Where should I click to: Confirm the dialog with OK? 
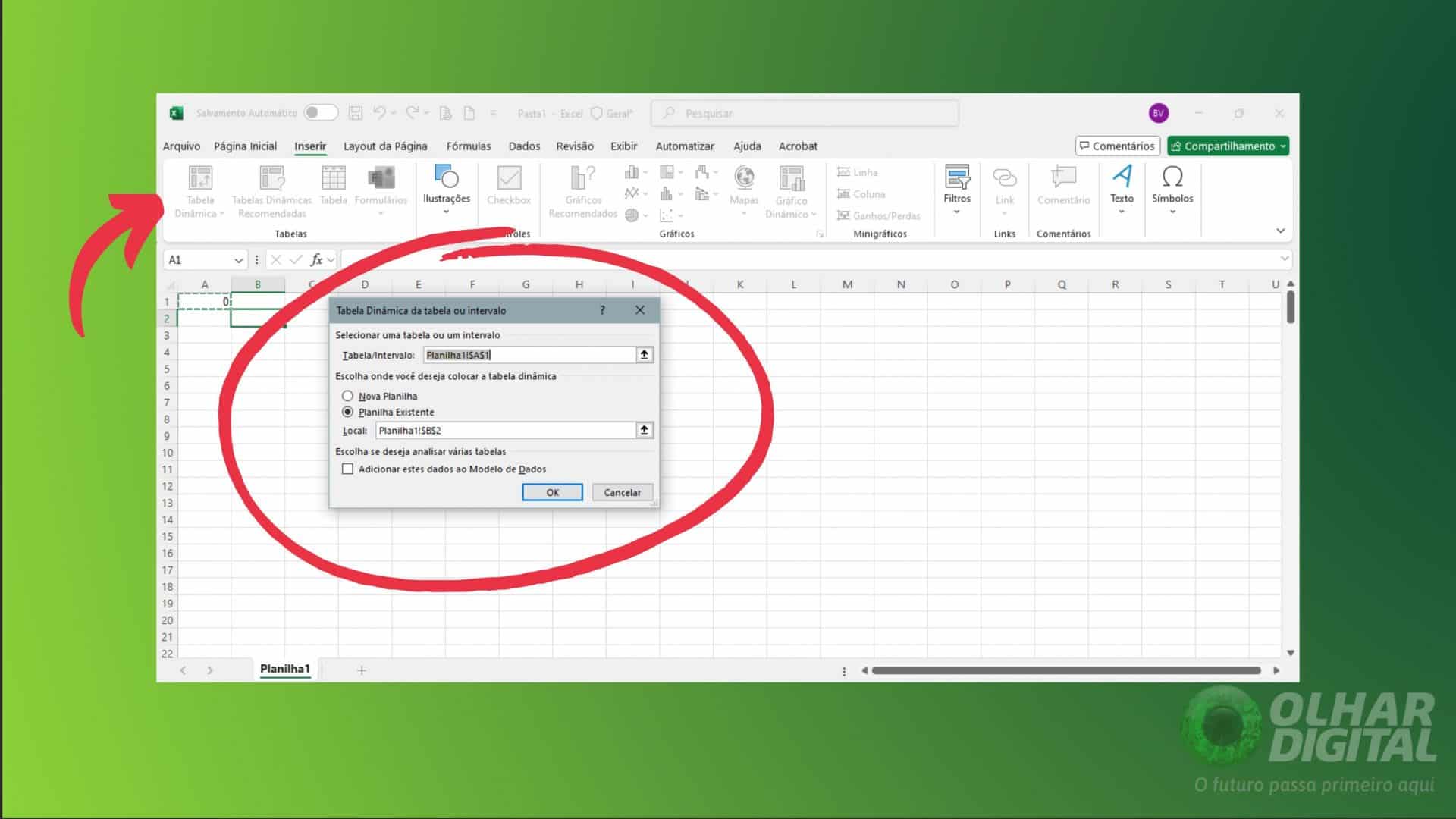pyautogui.click(x=552, y=491)
